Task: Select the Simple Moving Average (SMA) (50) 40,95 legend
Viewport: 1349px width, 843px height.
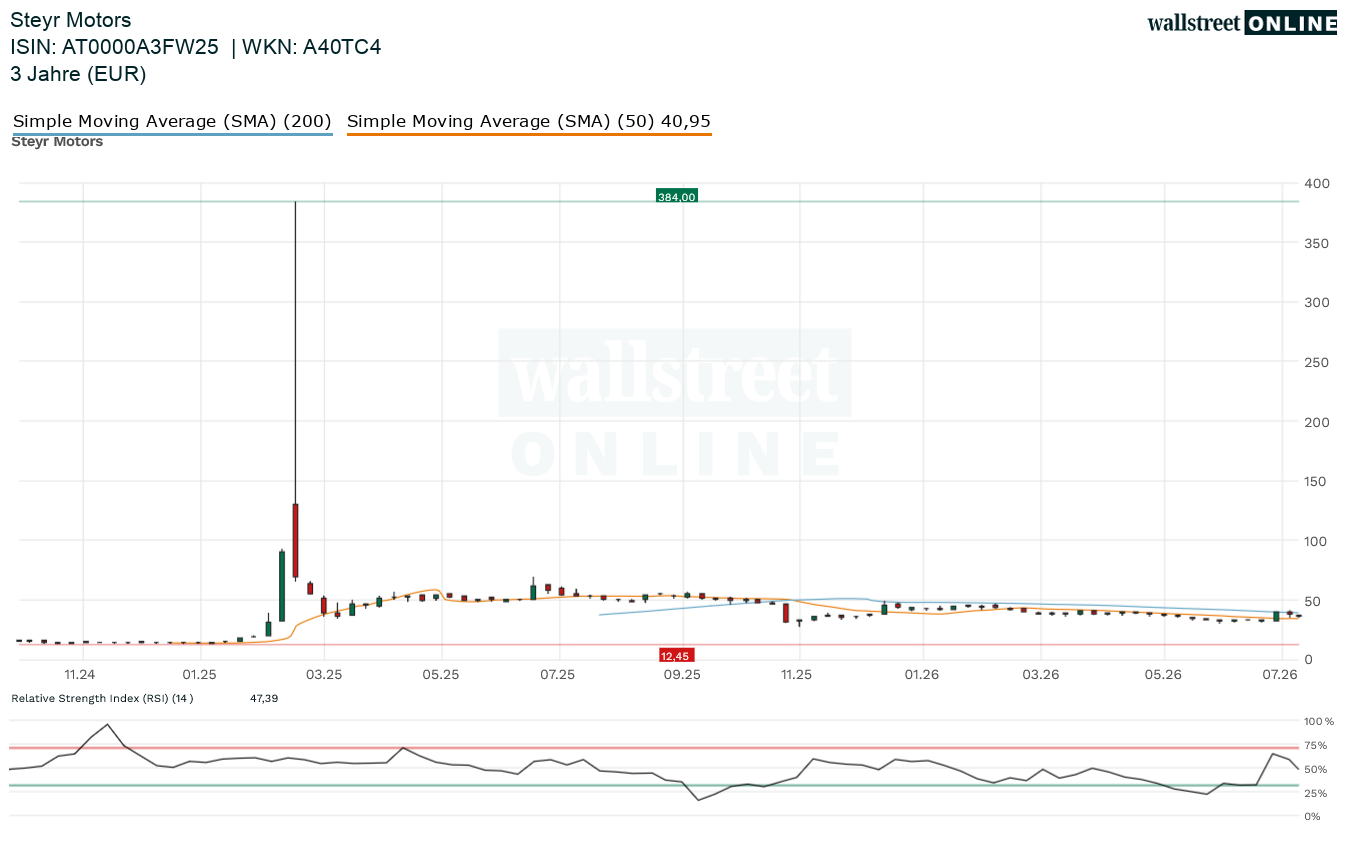Action: (x=529, y=121)
